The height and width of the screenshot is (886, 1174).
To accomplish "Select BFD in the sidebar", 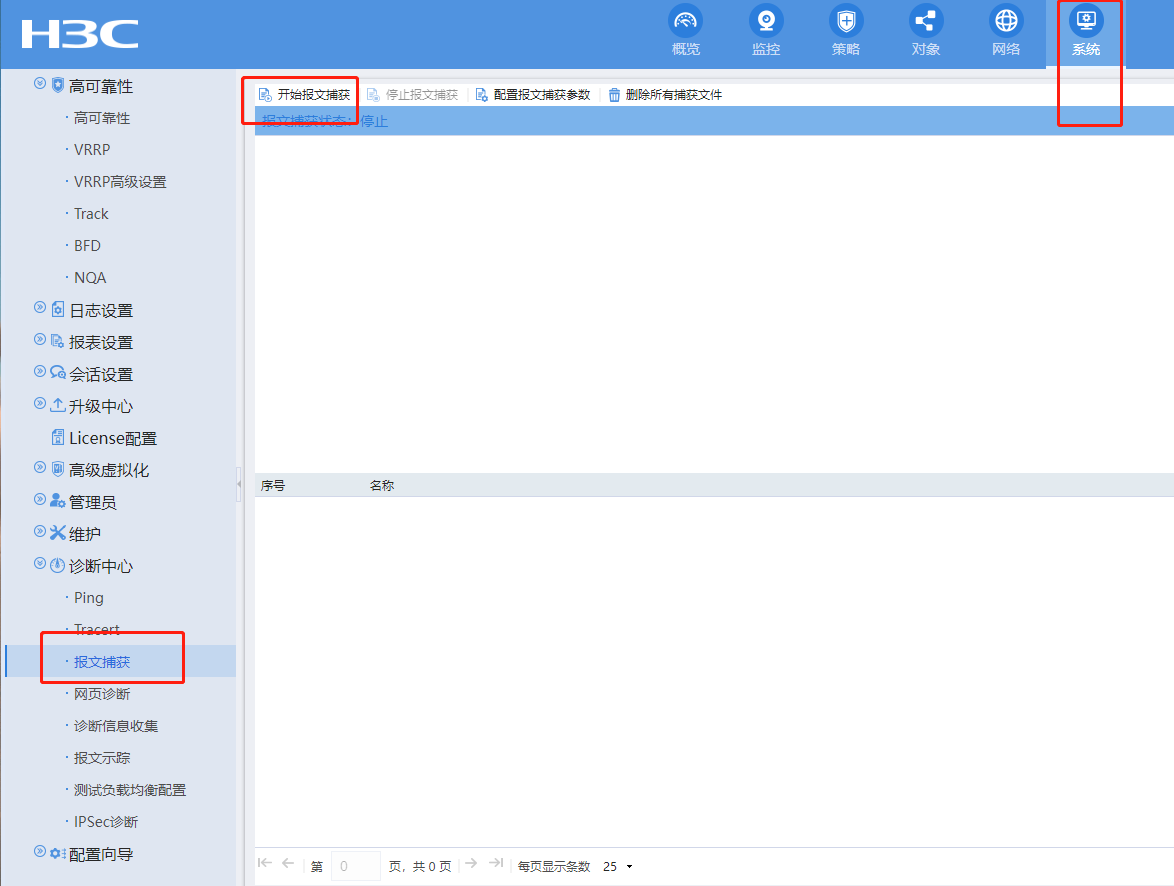I will tap(87, 246).
